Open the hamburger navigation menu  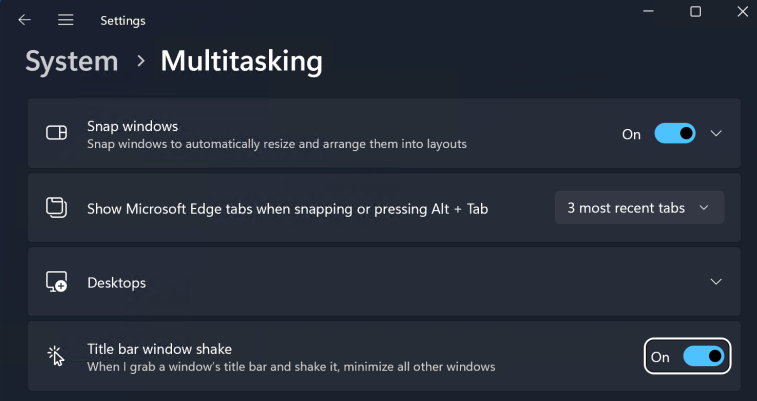coord(66,20)
